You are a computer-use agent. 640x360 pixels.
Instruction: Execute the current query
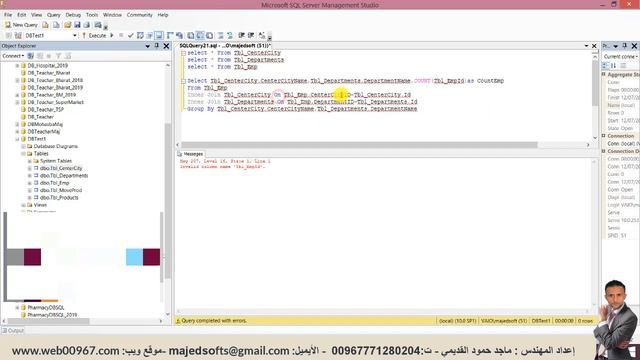[94, 36]
